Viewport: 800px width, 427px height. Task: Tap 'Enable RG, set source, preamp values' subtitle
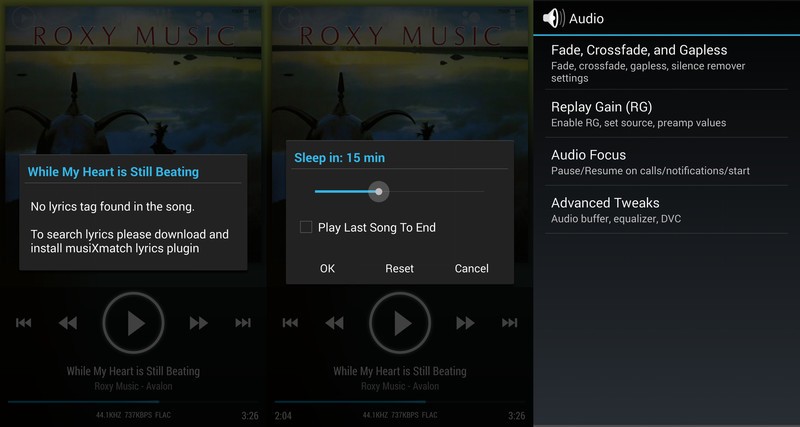[638, 123]
